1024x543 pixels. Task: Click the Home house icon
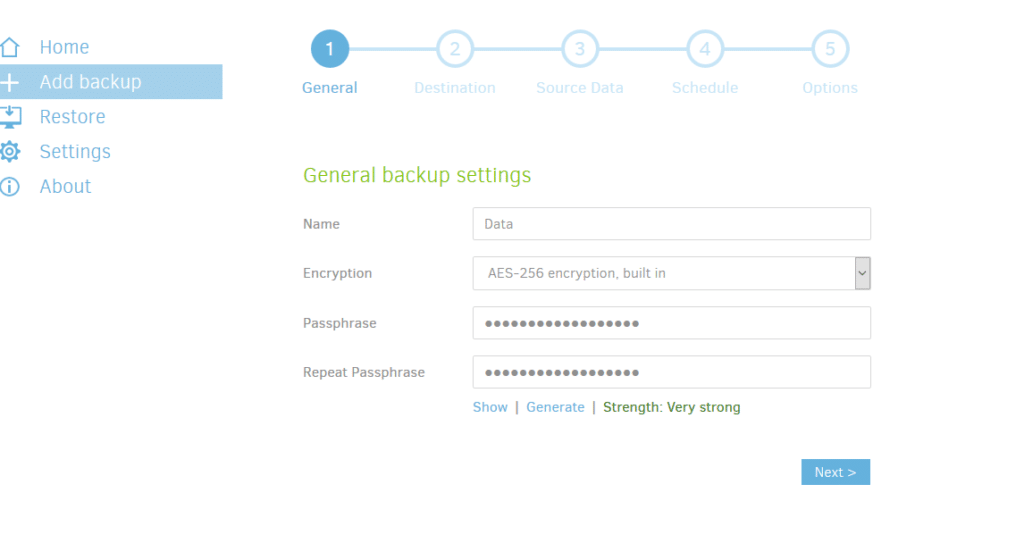click(x=10, y=47)
